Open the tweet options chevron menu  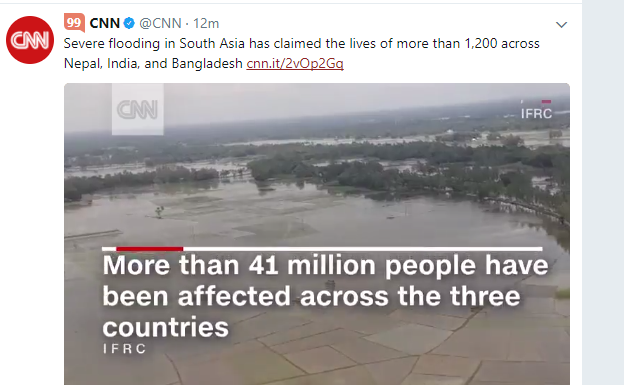(561, 25)
